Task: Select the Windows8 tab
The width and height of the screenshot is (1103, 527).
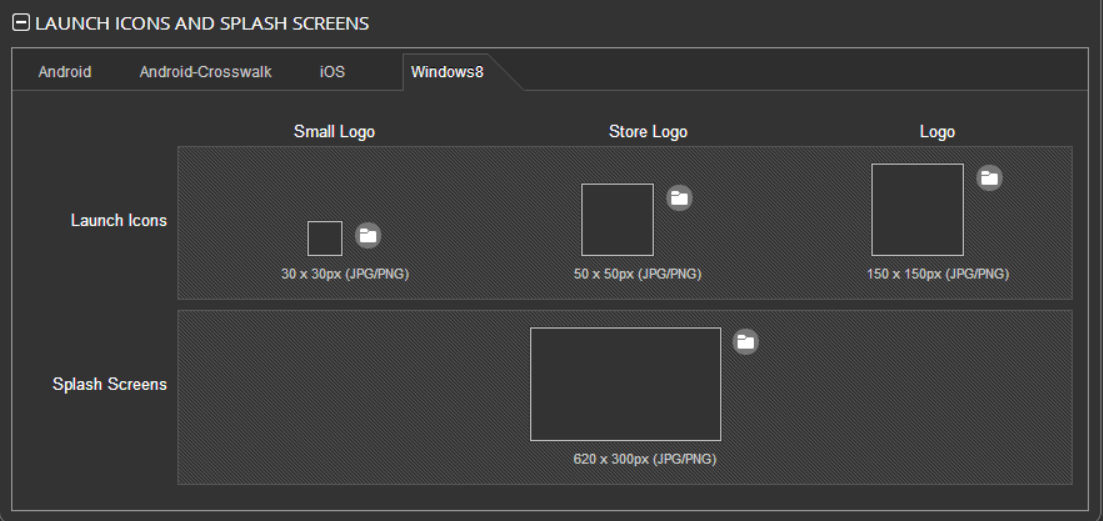Action: (x=447, y=72)
